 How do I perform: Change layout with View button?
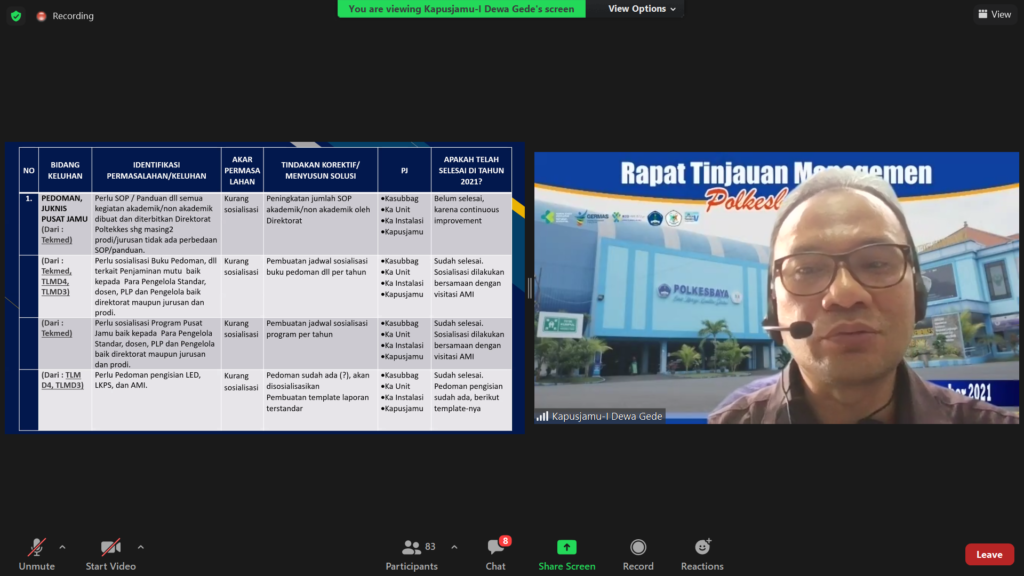[995, 14]
